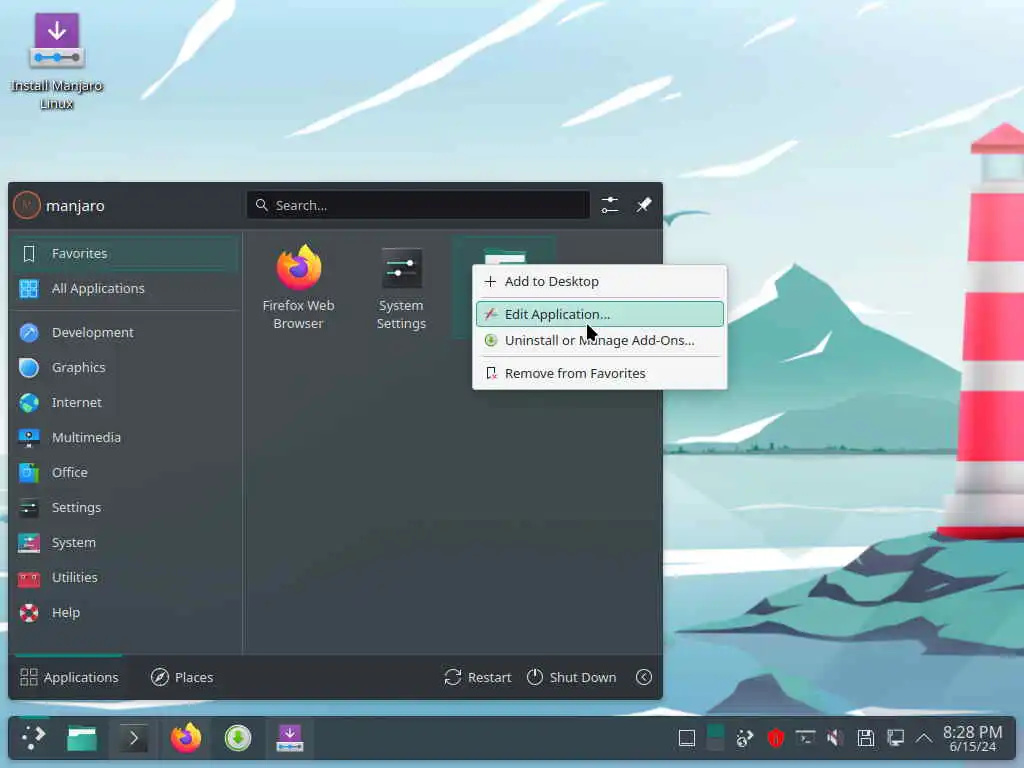Viewport: 1024px width, 768px height.
Task: Open the terminal dropdown tray icon
Action: click(x=805, y=739)
